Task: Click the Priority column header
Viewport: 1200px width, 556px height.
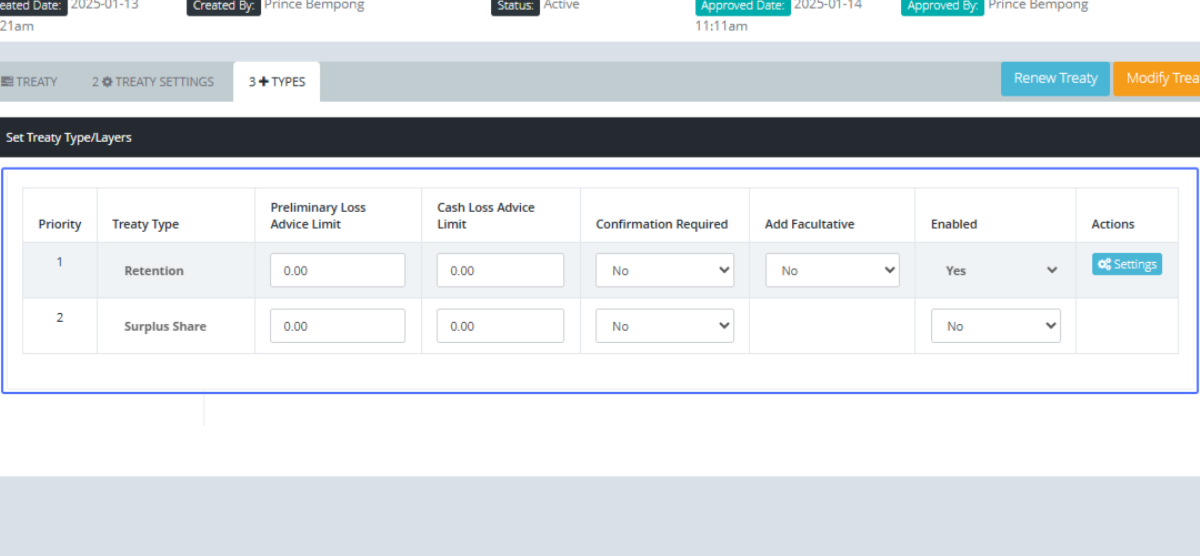Action: click(x=60, y=224)
